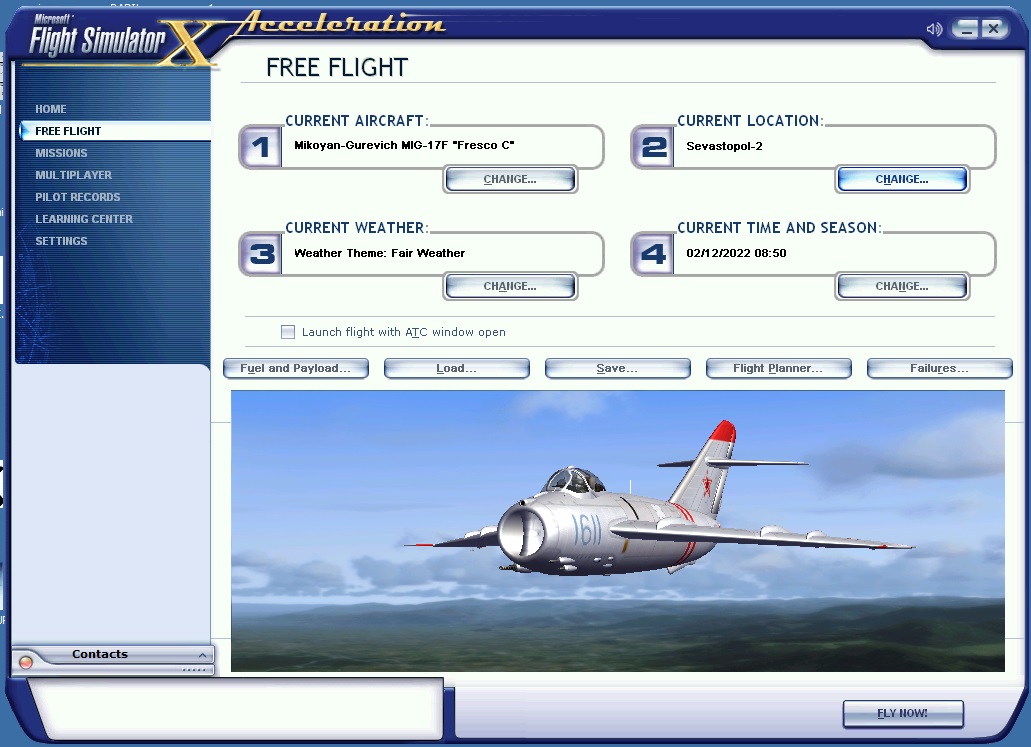
Task: Click the Load... button
Action: [456, 368]
